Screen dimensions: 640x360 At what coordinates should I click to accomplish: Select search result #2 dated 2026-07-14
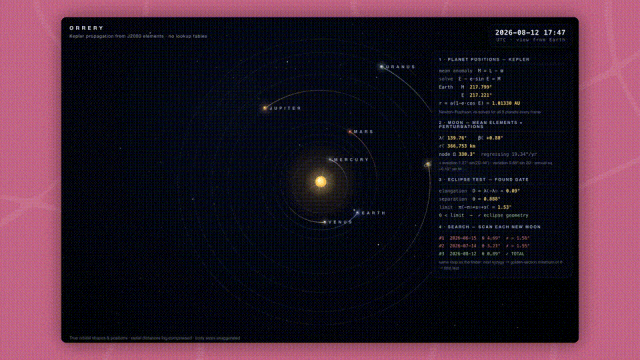click(x=484, y=246)
